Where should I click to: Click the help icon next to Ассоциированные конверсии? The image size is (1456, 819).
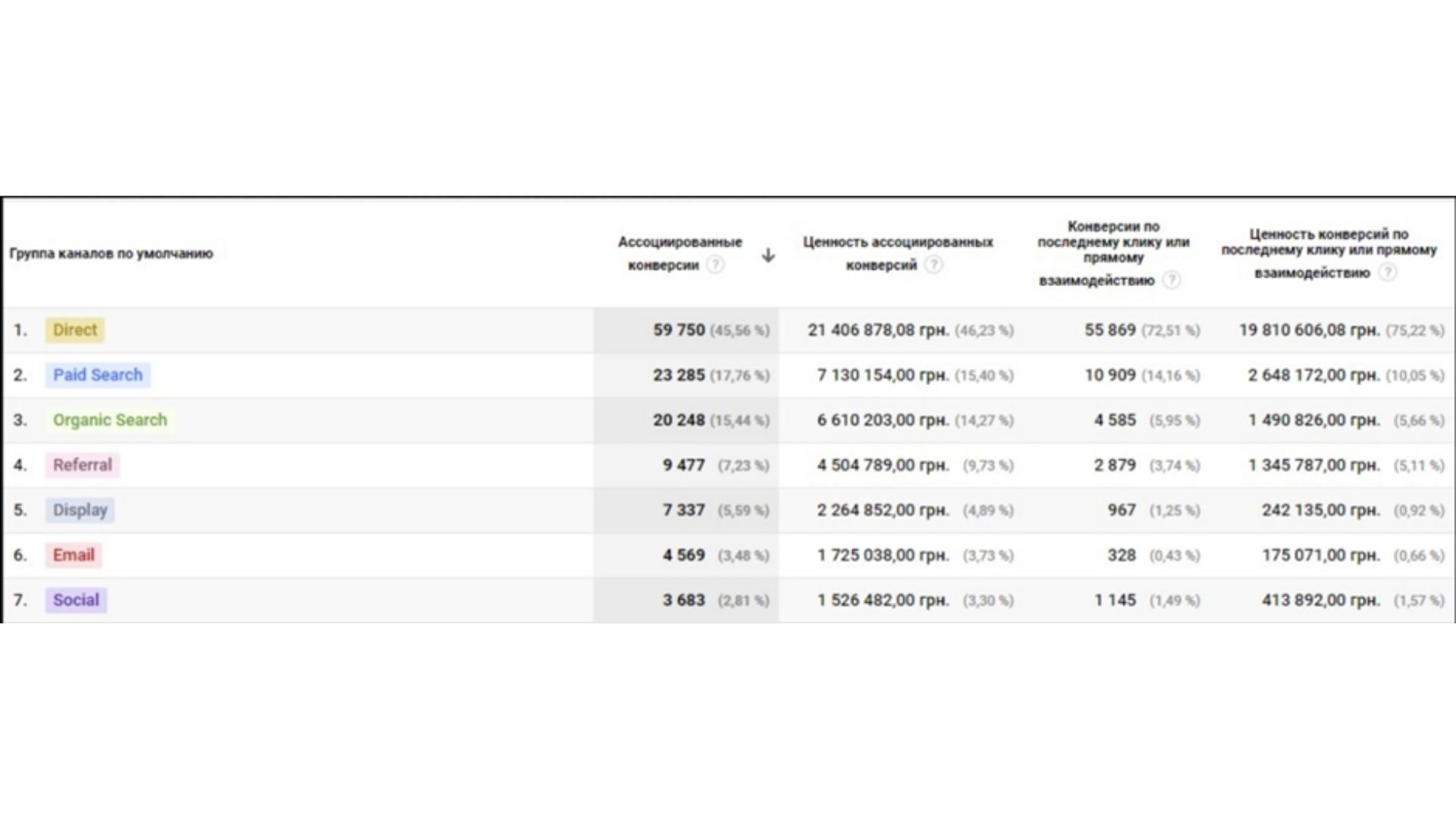pos(714,265)
